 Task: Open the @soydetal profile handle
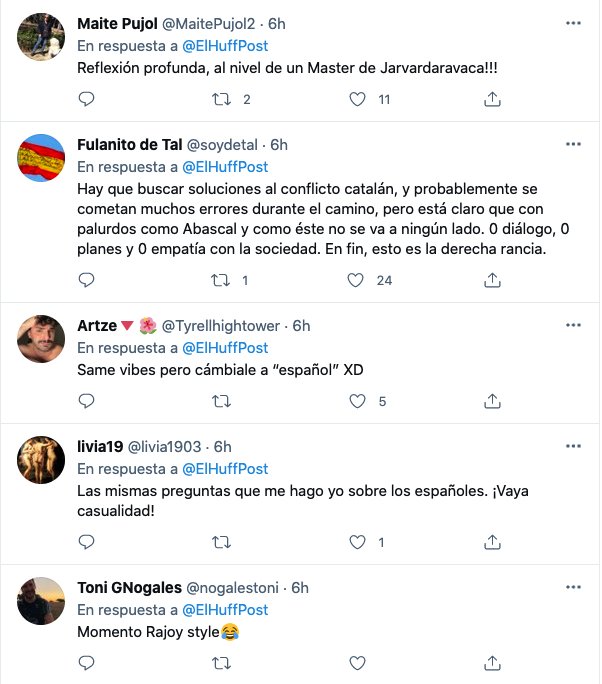225,144
